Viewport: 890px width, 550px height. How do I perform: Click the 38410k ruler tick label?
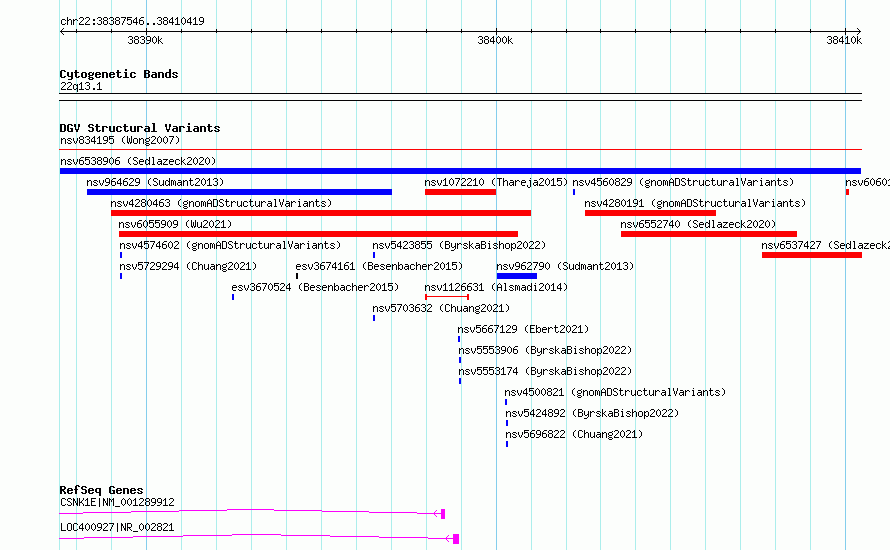(x=844, y=40)
